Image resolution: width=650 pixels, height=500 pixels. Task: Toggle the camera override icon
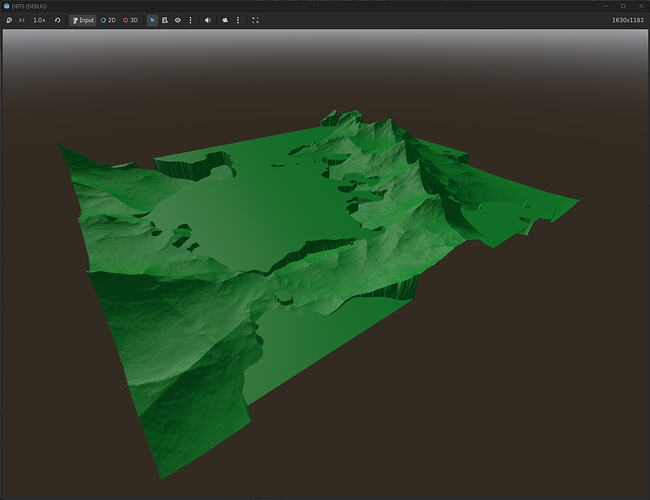click(225, 20)
